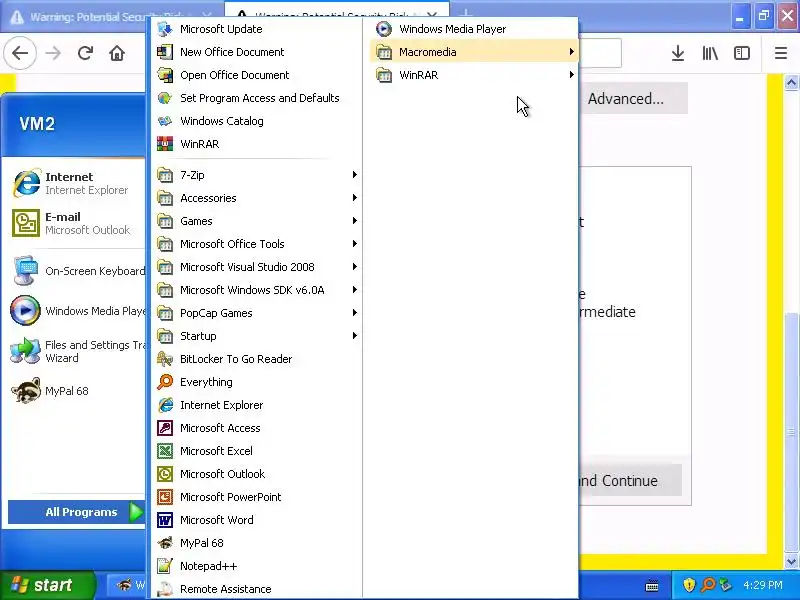Open the browser hamburger menu
This screenshot has height=600, width=800.
click(781, 53)
